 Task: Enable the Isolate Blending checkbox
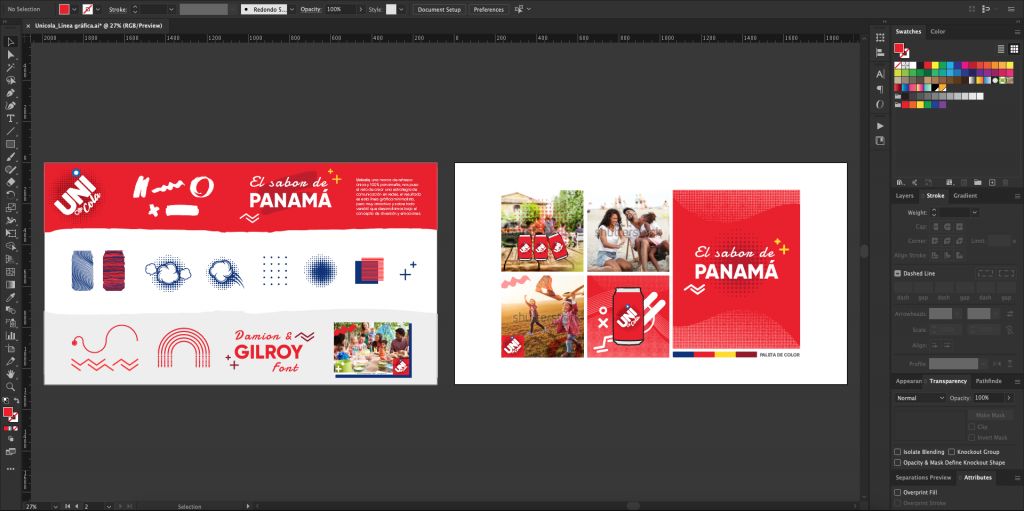pyautogui.click(x=898, y=452)
